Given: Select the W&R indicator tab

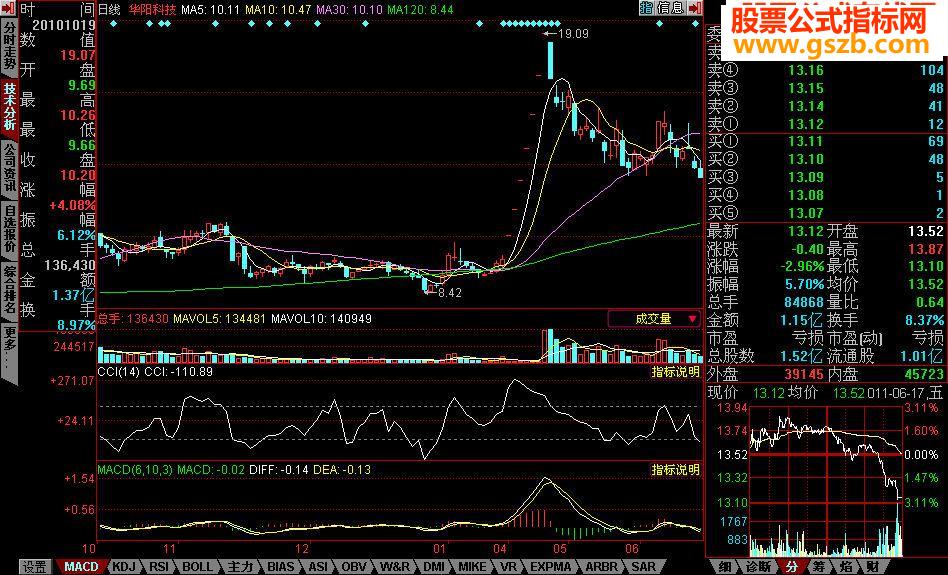Looking at the screenshot, I should [x=394, y=567].
